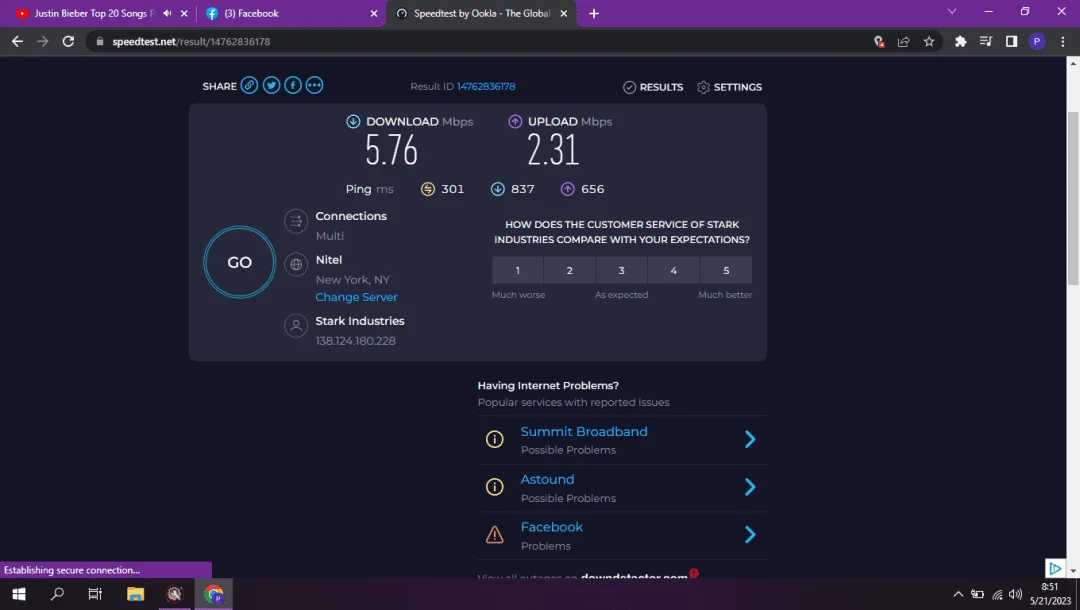Open the RESULTS page
The image size is (1080, 610).
coord(653,87)
